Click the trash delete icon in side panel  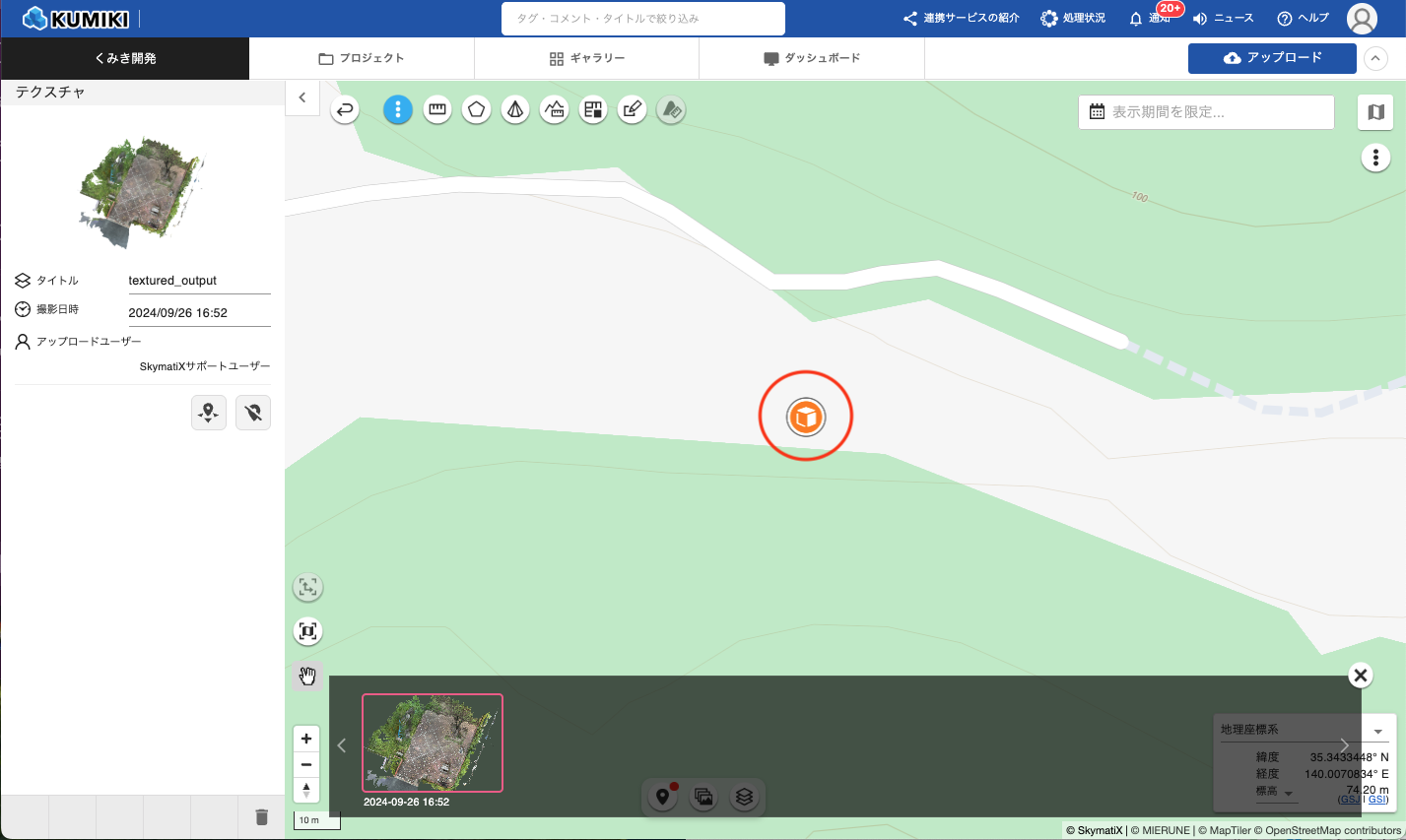coord(261,816)
